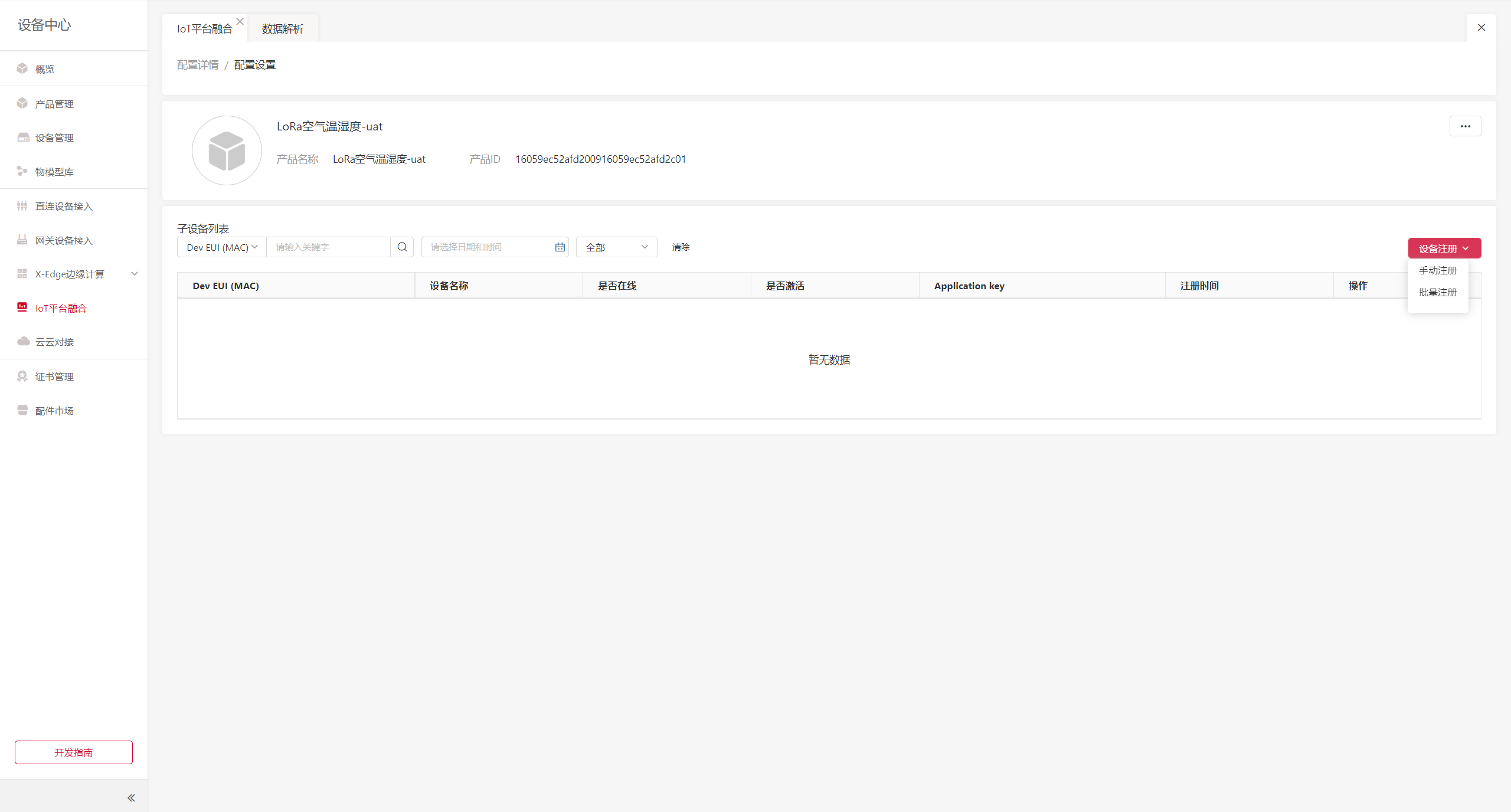Go to 配置详情 breadcrumb link
Screen dimensions: 1511x812
pyautogui.click(x=198, y=65)
